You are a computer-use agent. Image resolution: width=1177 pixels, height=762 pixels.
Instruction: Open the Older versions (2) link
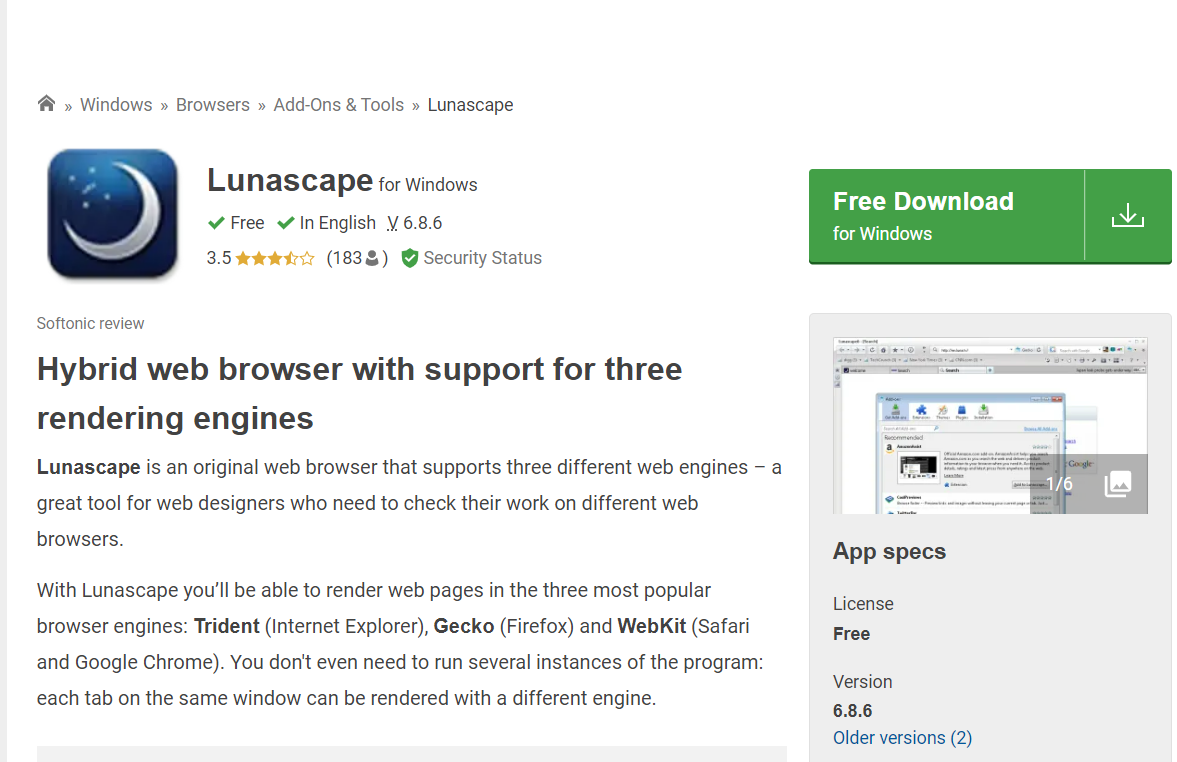tap(902, 738)
